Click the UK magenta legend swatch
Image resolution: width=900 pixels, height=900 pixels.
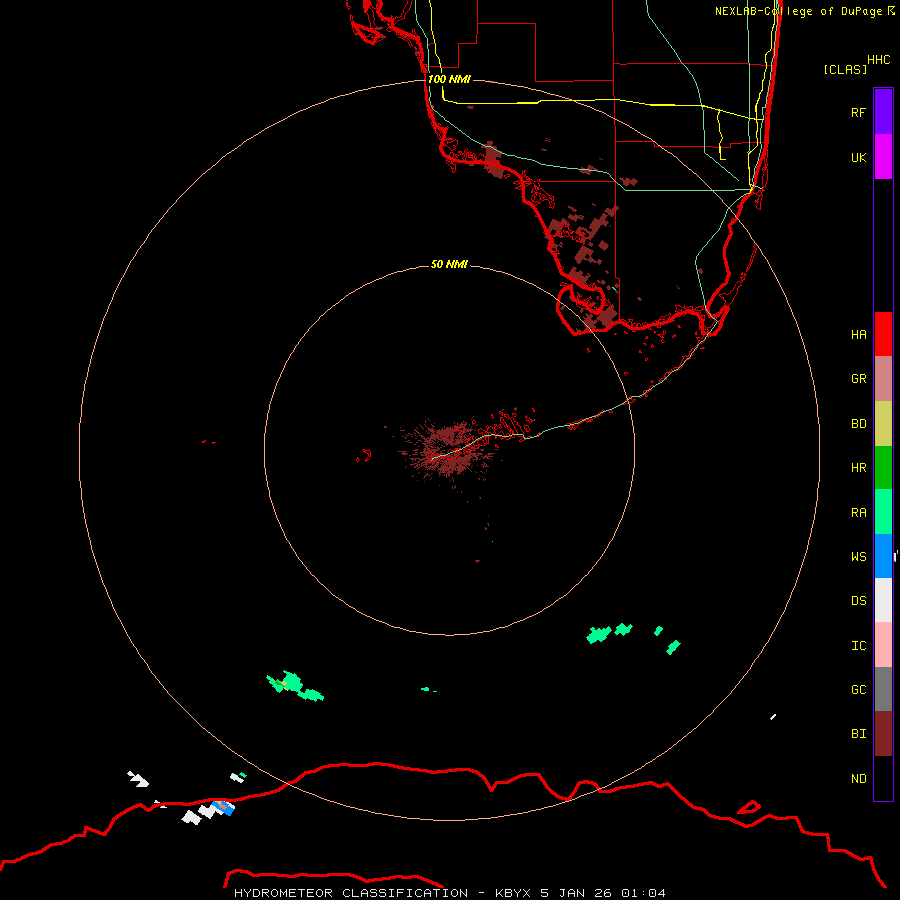click(883, 157)
